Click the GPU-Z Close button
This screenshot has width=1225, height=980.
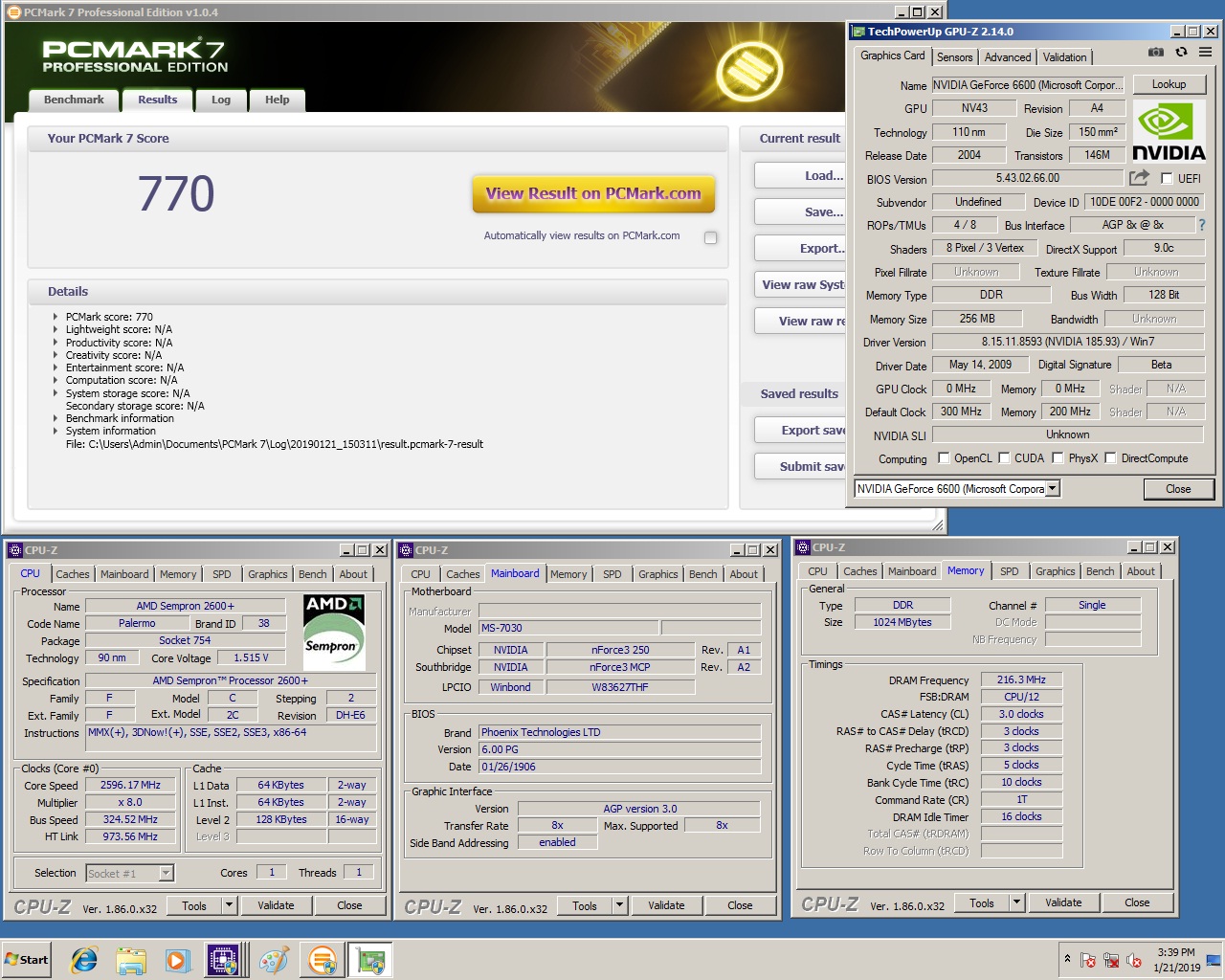point(1178,489)
